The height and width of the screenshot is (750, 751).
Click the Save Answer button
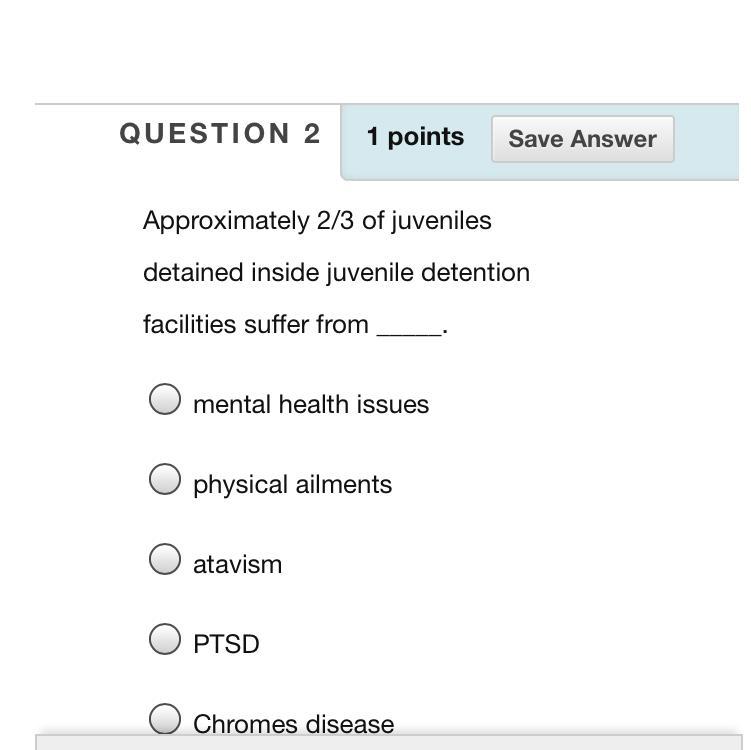click(582, 139)
